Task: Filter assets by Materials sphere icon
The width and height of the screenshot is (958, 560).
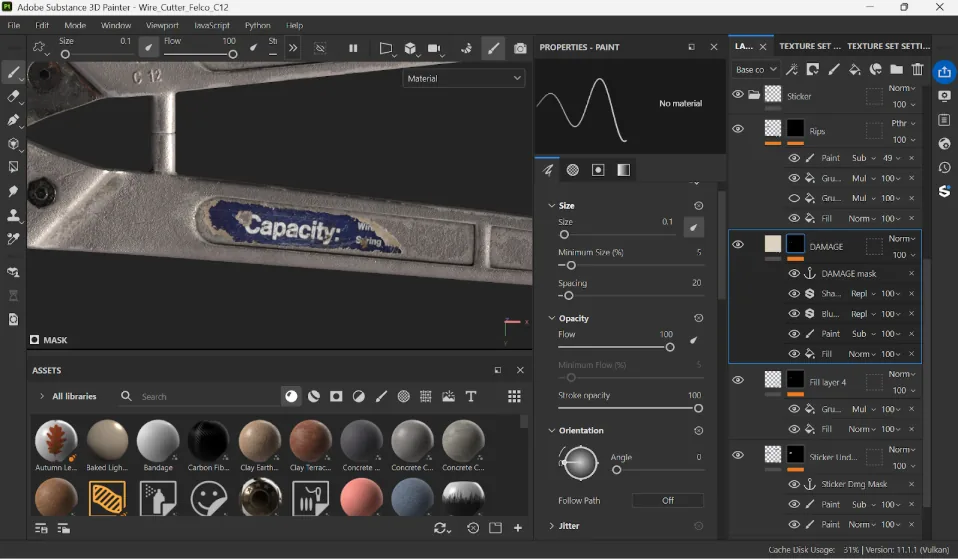Action: 291,396
